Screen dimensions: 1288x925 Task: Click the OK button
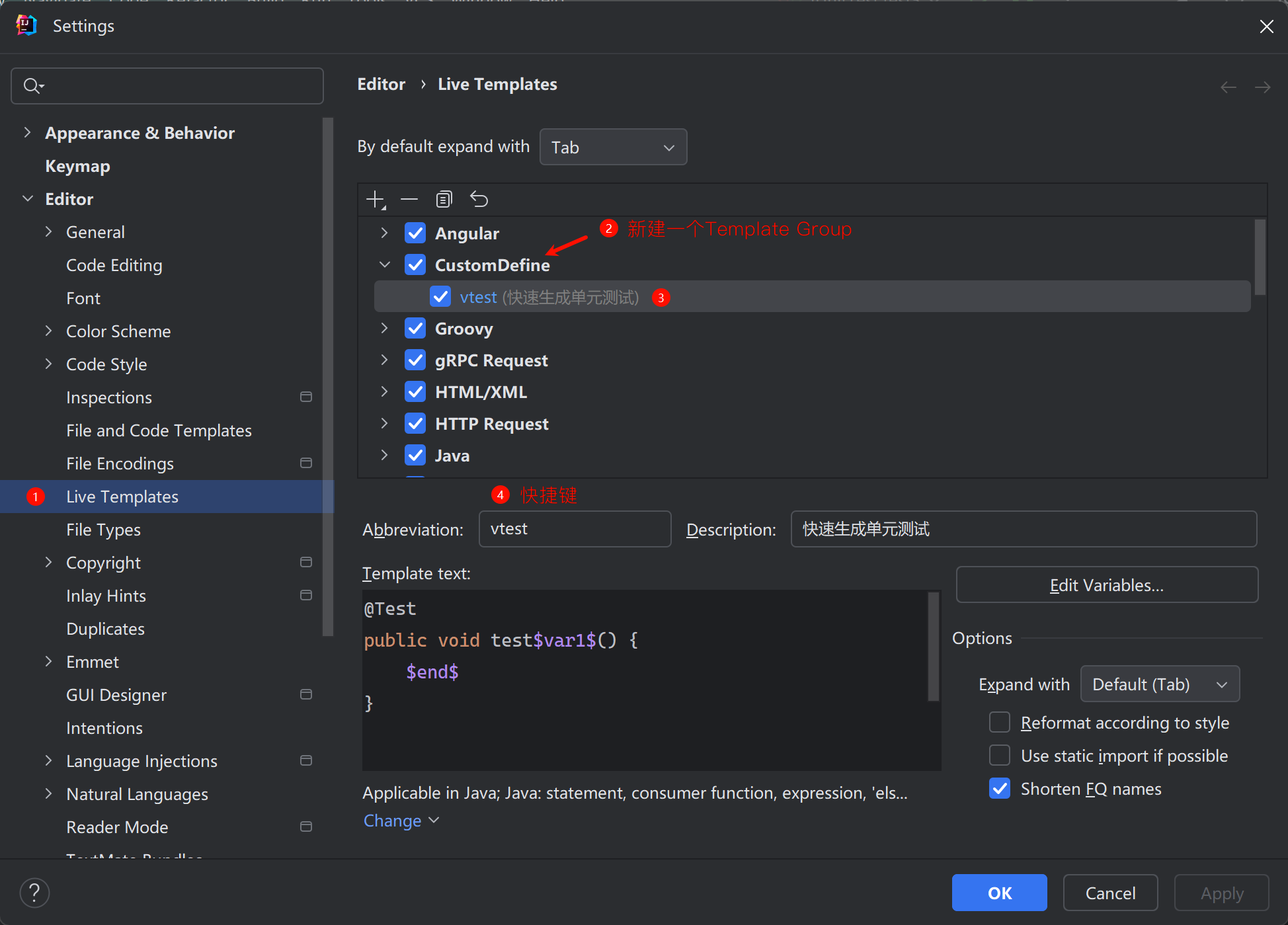tap(999, 893)
